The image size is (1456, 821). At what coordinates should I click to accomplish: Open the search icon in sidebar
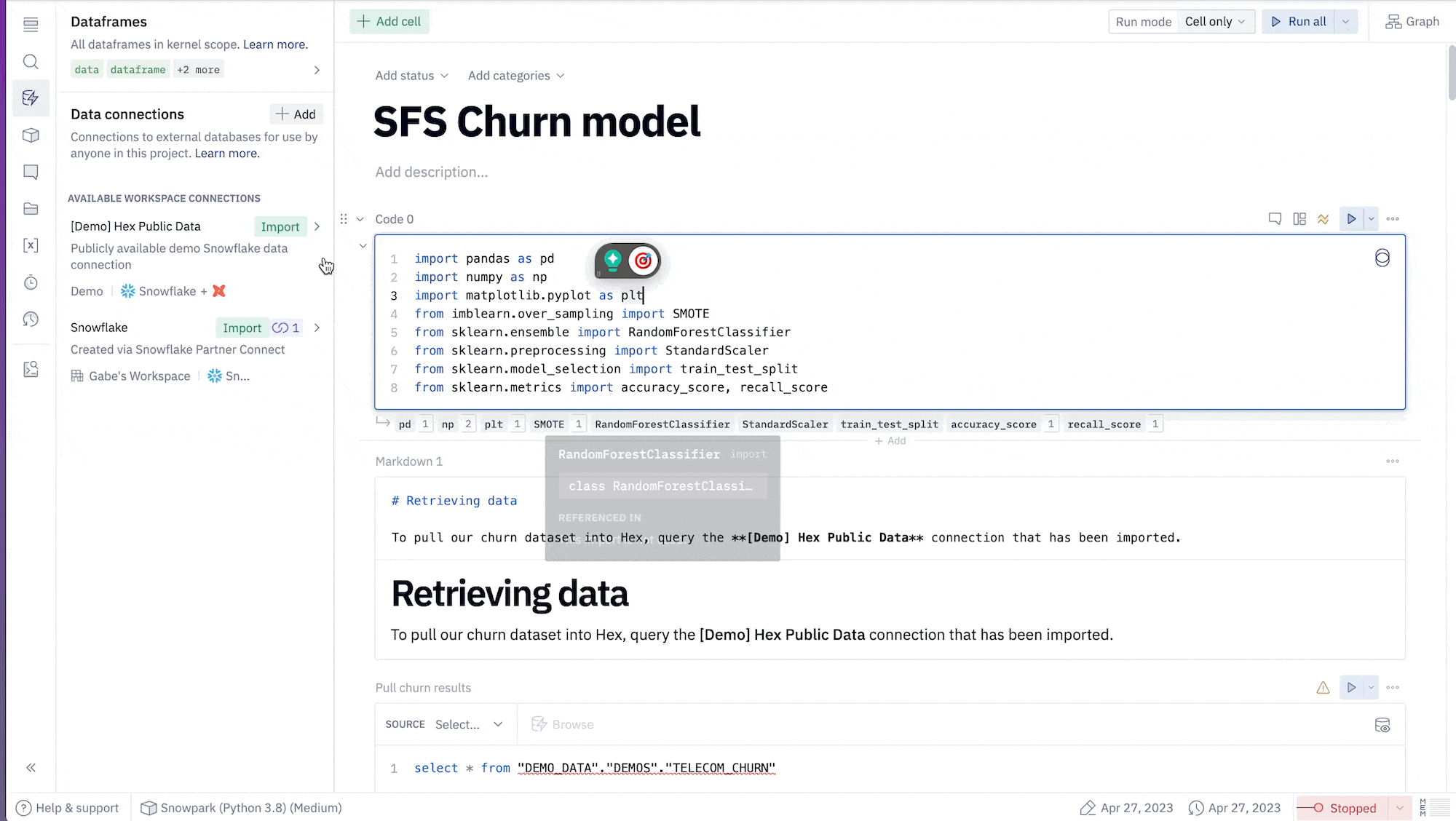(x=31, y=62)
